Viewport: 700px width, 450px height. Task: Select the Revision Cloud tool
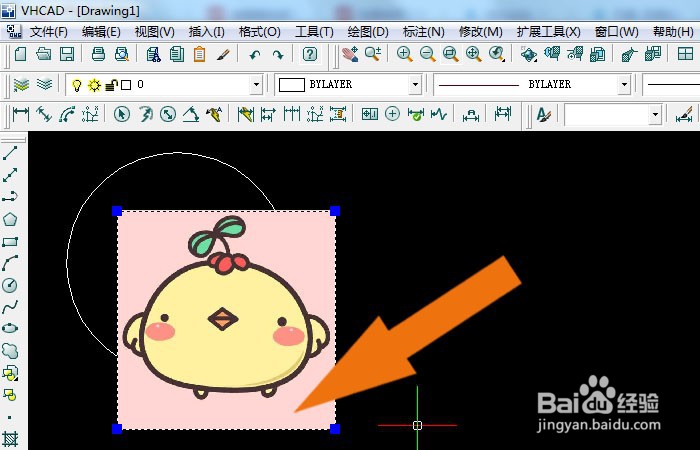(x=10, y=350)
